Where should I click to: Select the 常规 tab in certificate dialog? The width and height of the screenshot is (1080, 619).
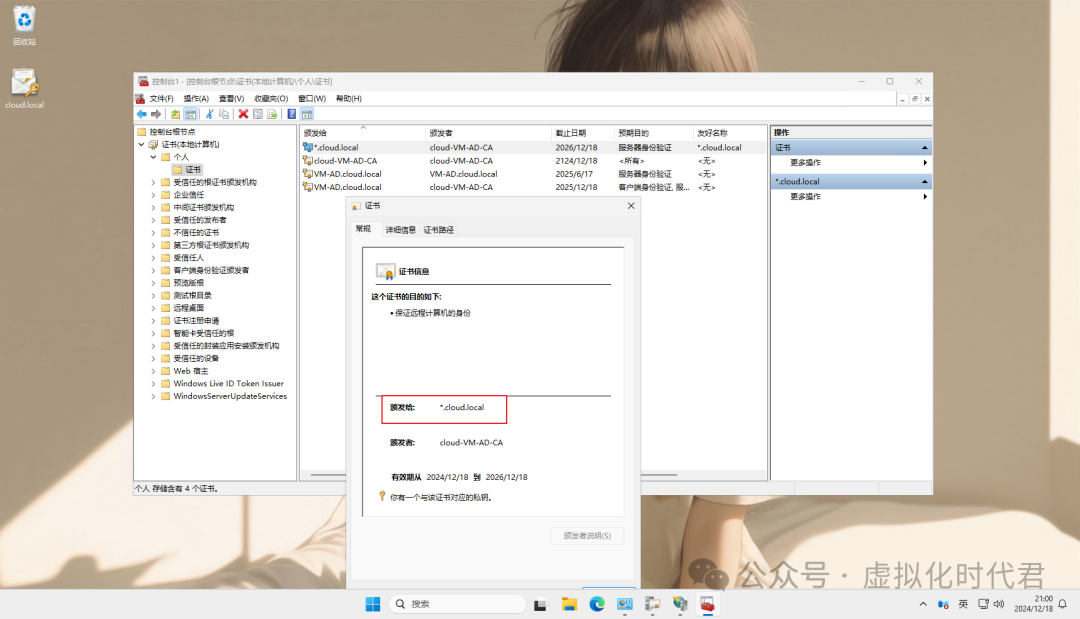(363, 229)
